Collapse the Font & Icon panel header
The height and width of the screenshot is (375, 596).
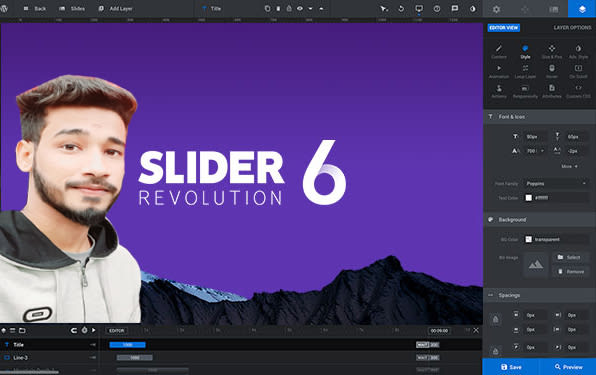click(x=539, y=117)
